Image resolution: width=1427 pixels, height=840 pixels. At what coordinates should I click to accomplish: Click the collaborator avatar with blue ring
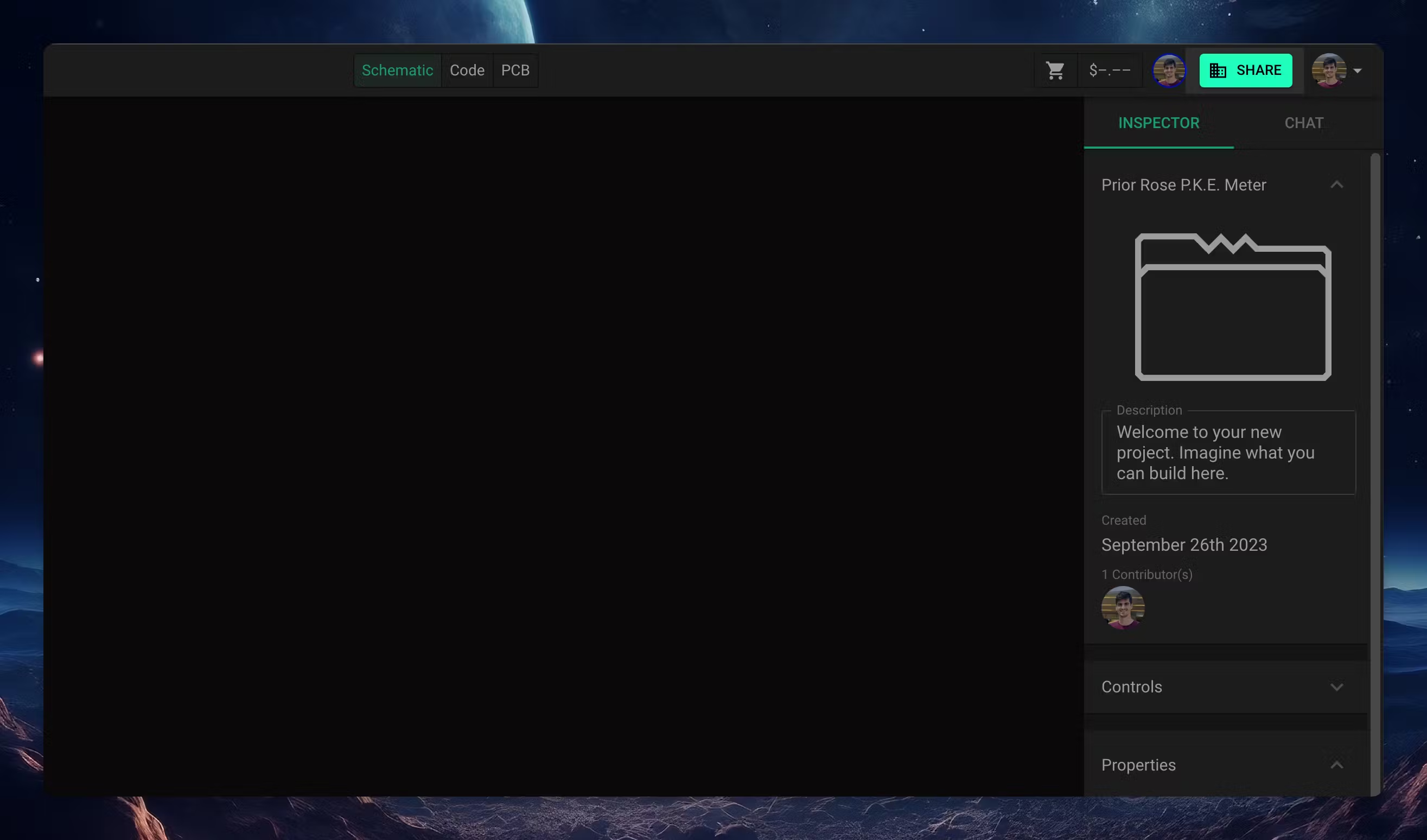click(1169, 70)
